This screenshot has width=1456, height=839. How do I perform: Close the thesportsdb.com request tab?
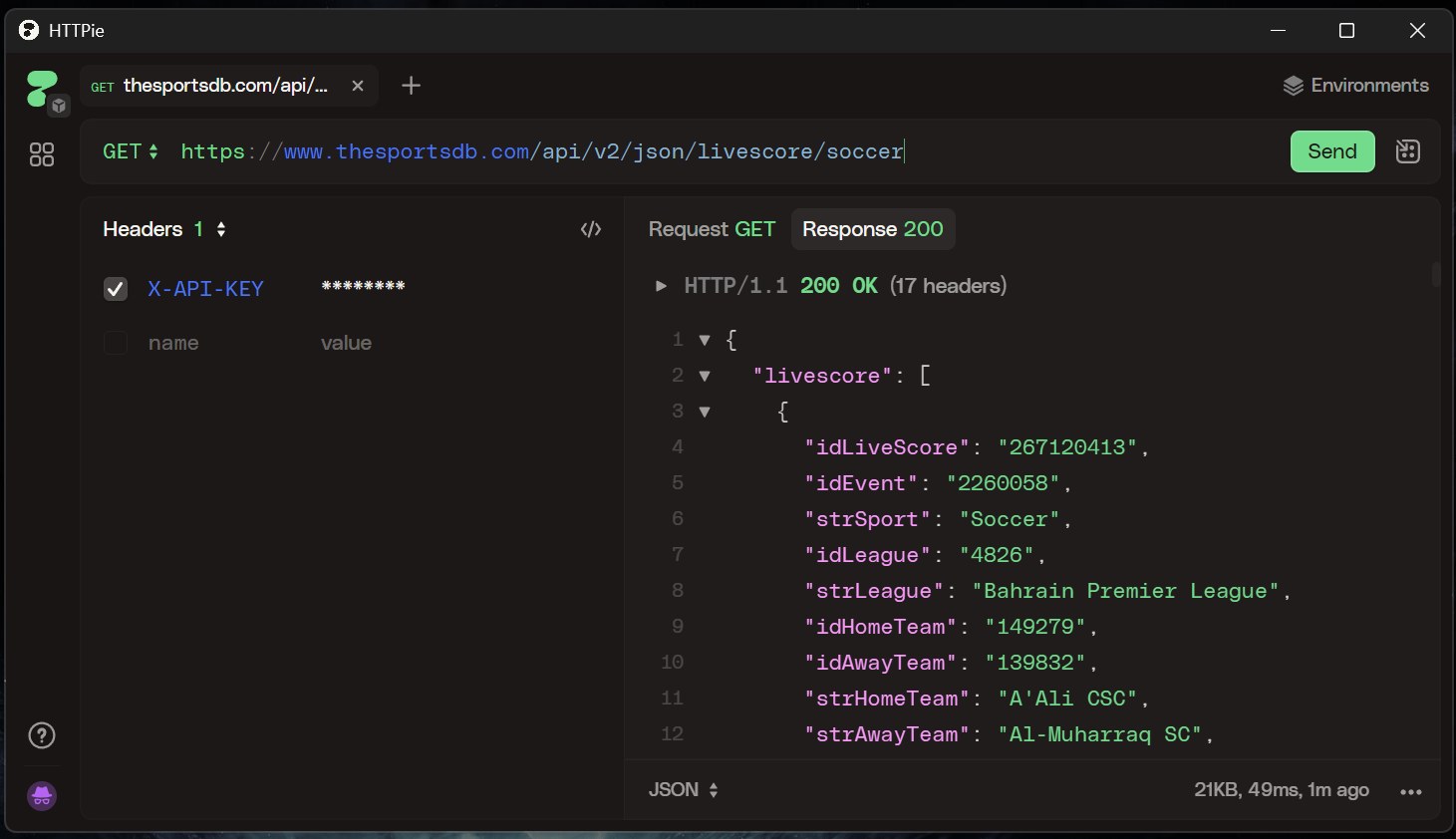point(358,86)
